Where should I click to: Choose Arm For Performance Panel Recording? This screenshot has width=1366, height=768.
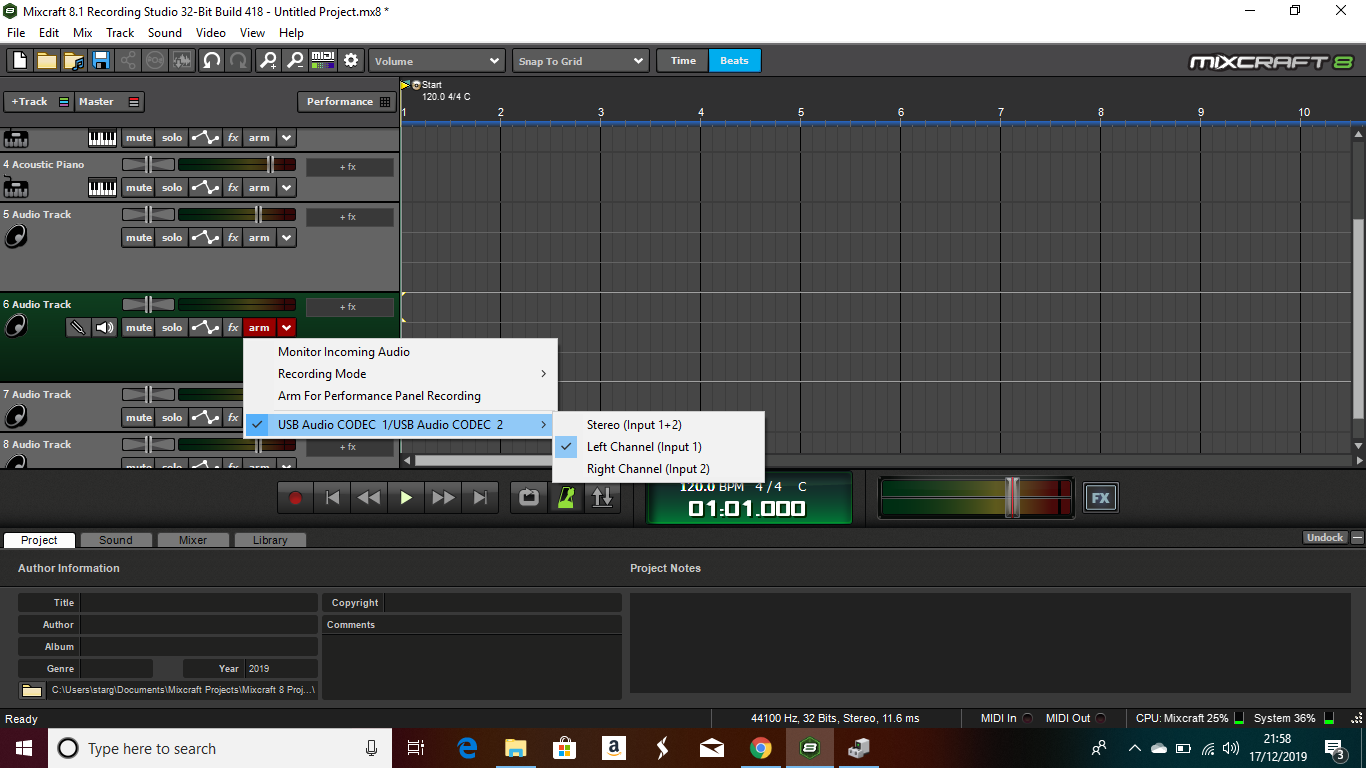[x=400, y=396]
